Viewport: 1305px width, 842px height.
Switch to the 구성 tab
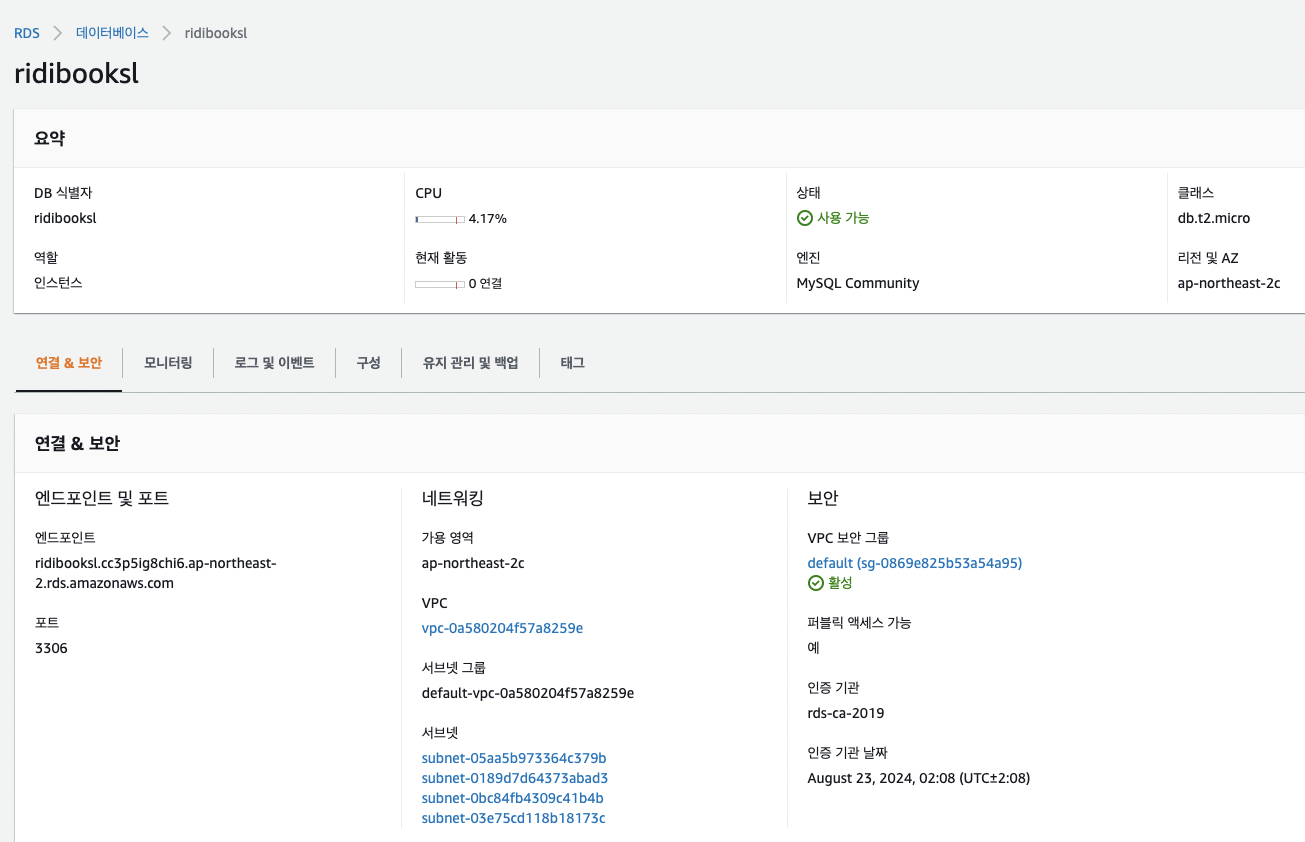pyautogui.click(x=369, y=363)
